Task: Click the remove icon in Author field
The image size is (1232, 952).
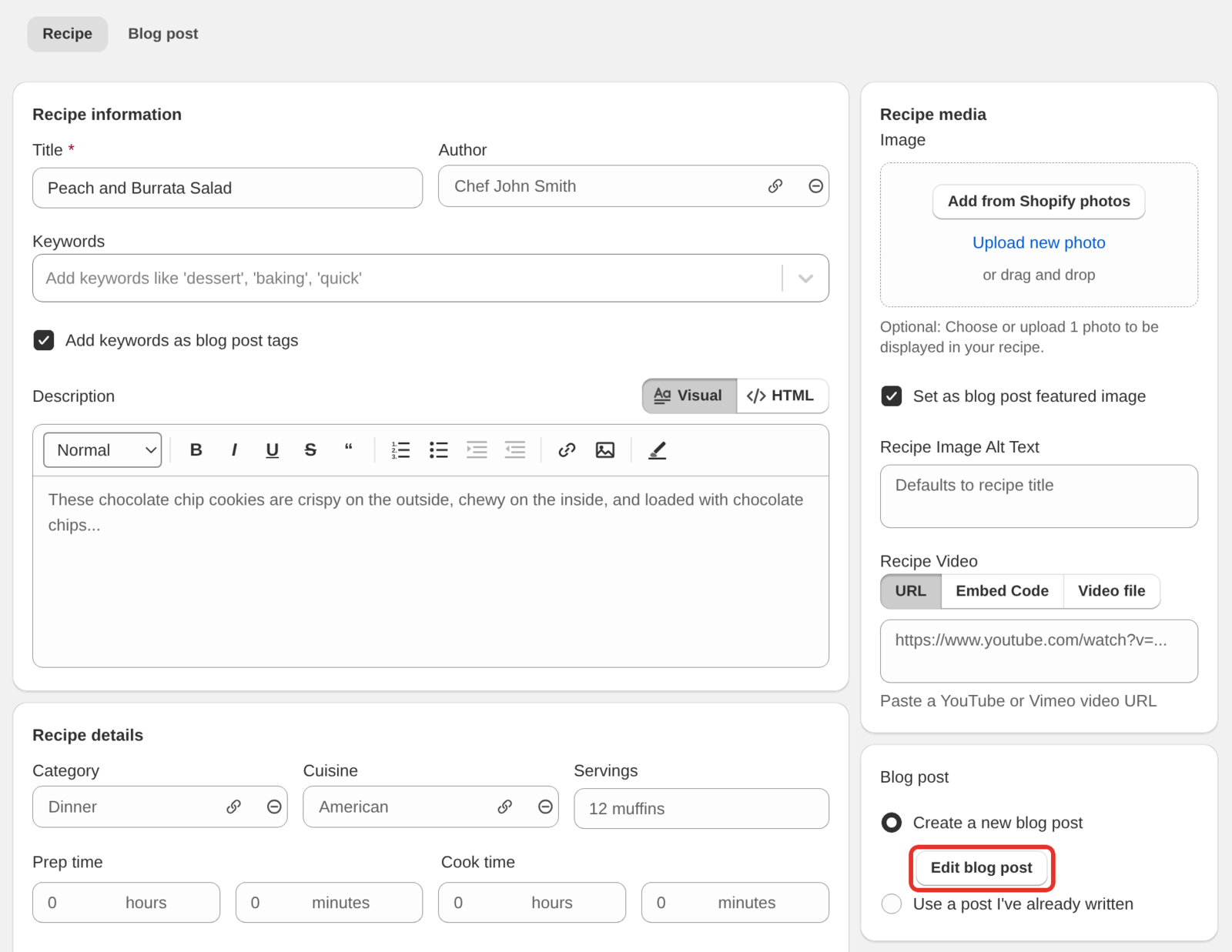Action: point(815,186)
